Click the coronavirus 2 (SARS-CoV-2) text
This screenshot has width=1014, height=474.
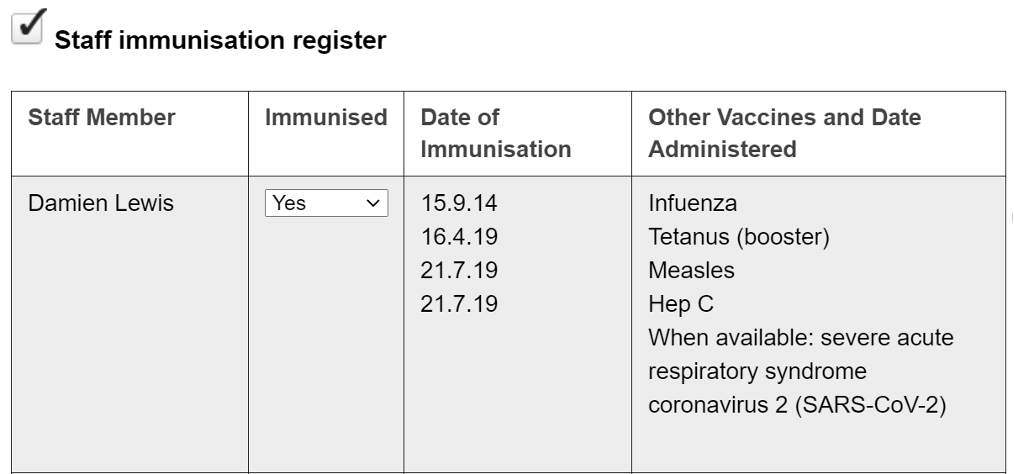click(x=798, y=405)
